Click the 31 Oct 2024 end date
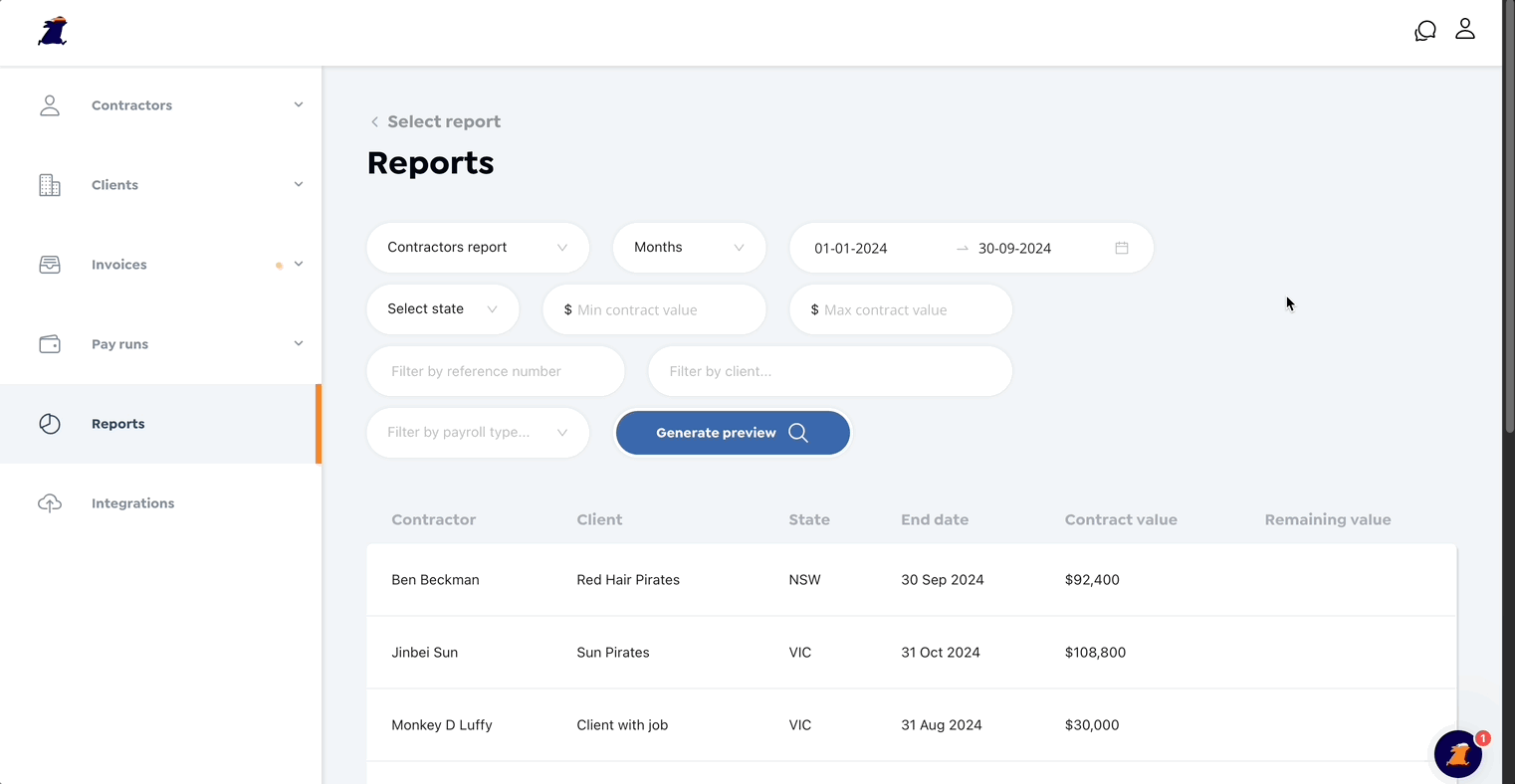The width and height of the screenshot is (1515, 784). click(x=941, y=653)
